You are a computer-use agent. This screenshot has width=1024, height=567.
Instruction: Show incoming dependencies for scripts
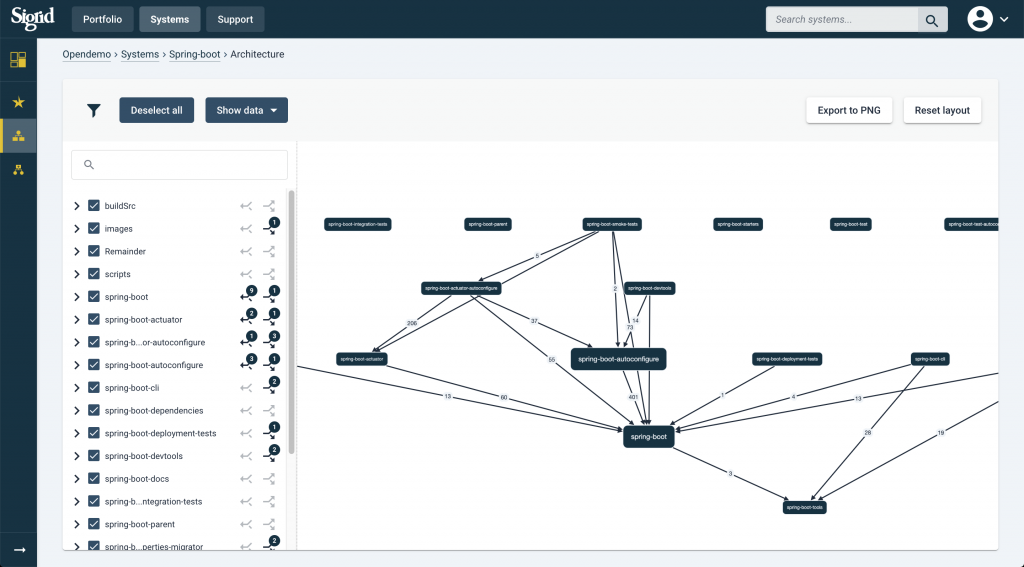tap(246, 274)
